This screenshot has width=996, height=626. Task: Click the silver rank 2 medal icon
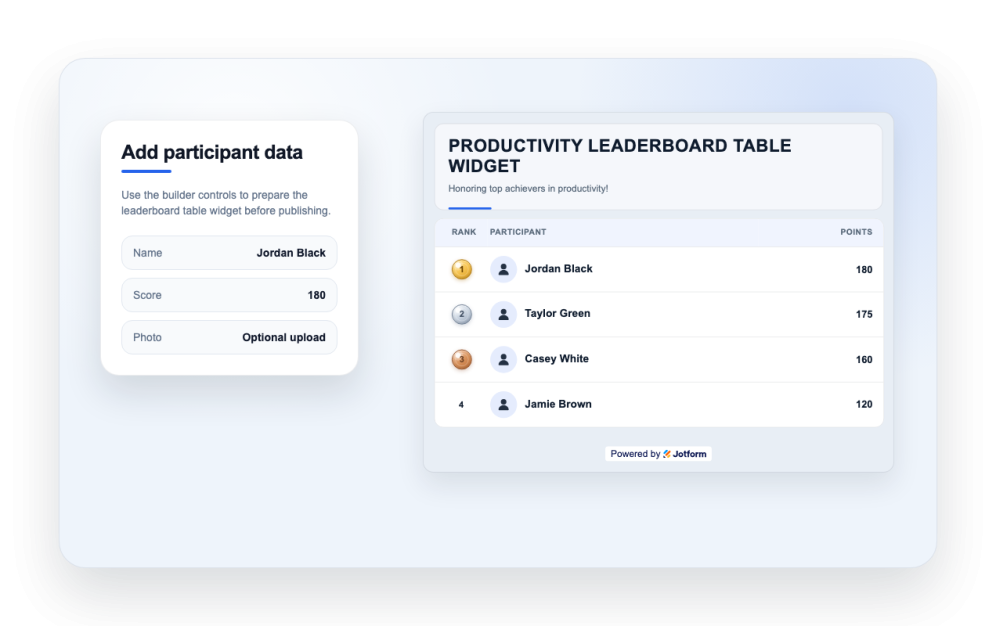462,314
